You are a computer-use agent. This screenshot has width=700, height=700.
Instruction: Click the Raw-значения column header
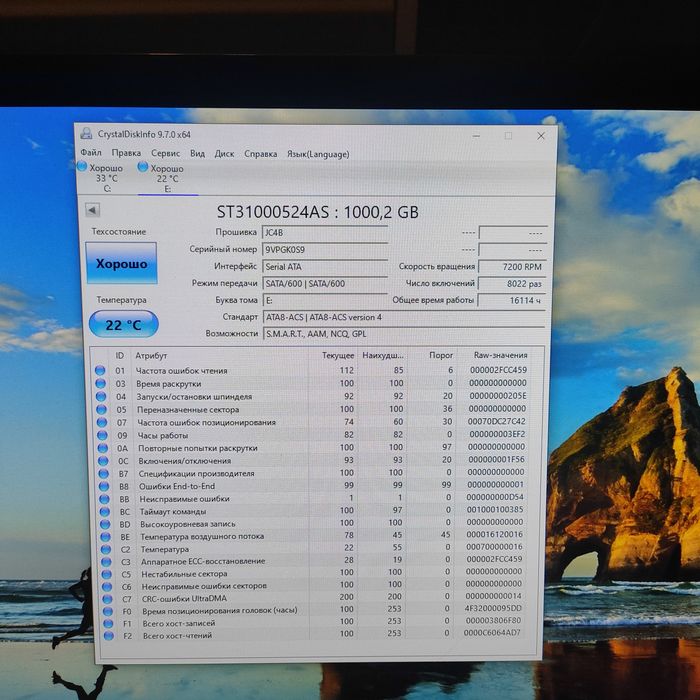[500, 355]
